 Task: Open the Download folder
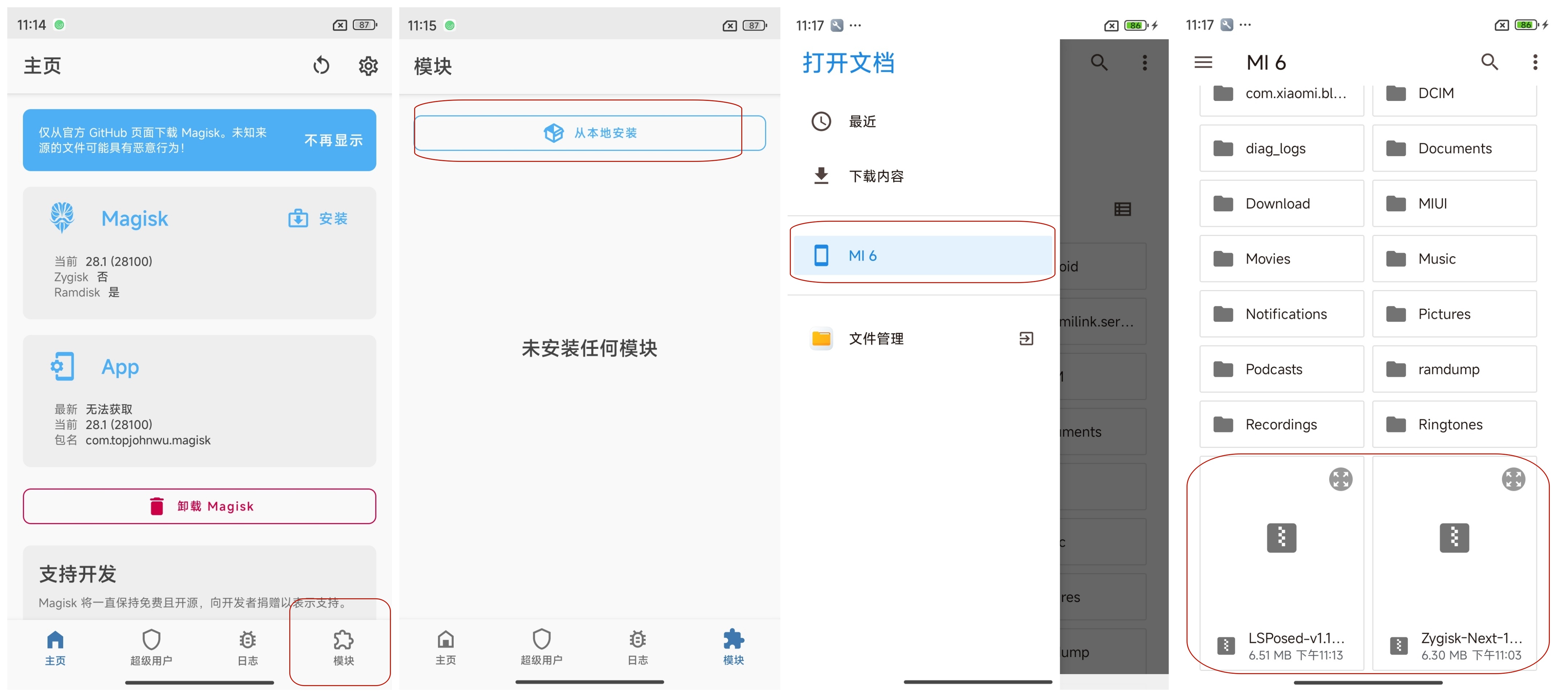(x=1281, y=204)
